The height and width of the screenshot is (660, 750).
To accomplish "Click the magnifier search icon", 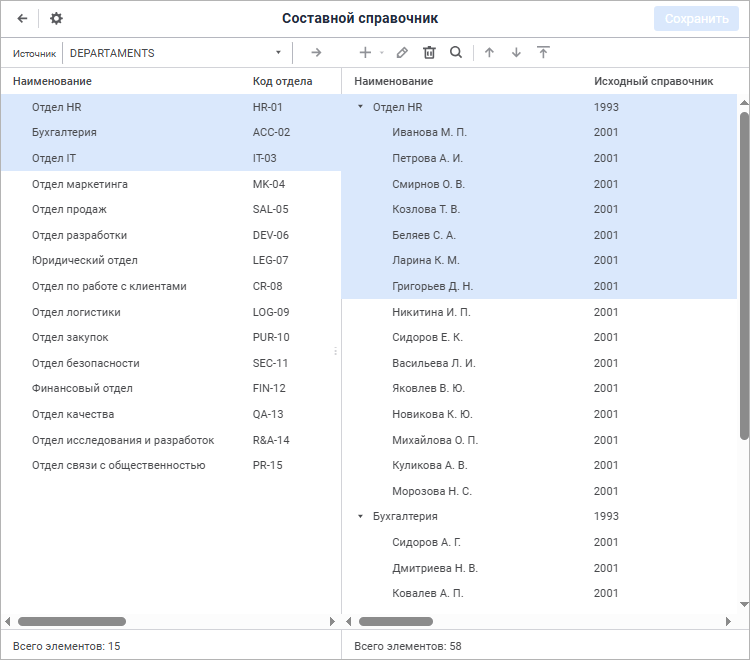I will pos(456,53).
